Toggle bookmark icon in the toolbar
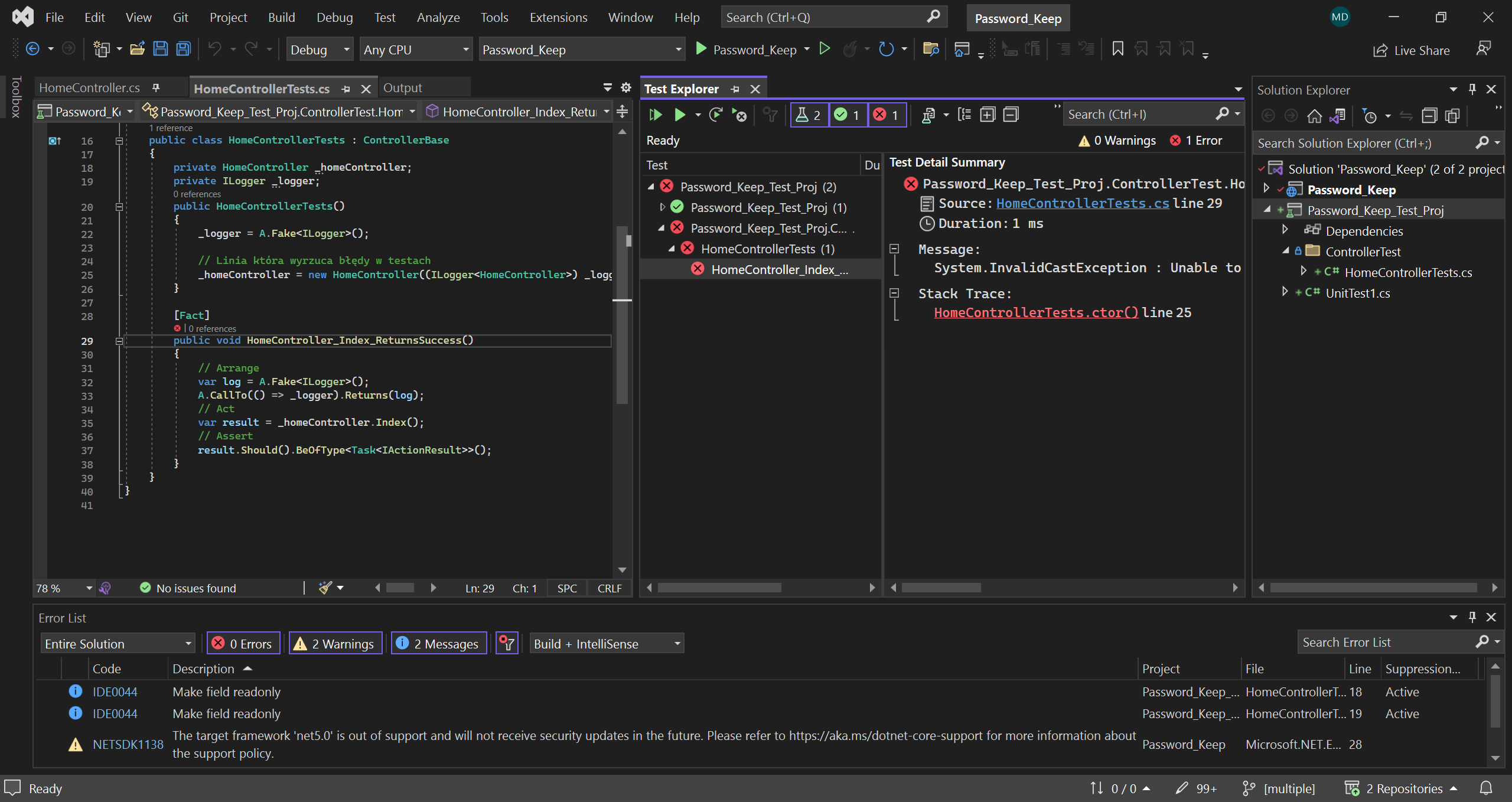The width and height of the screenshot is (1512, 802). (1117, 49)
